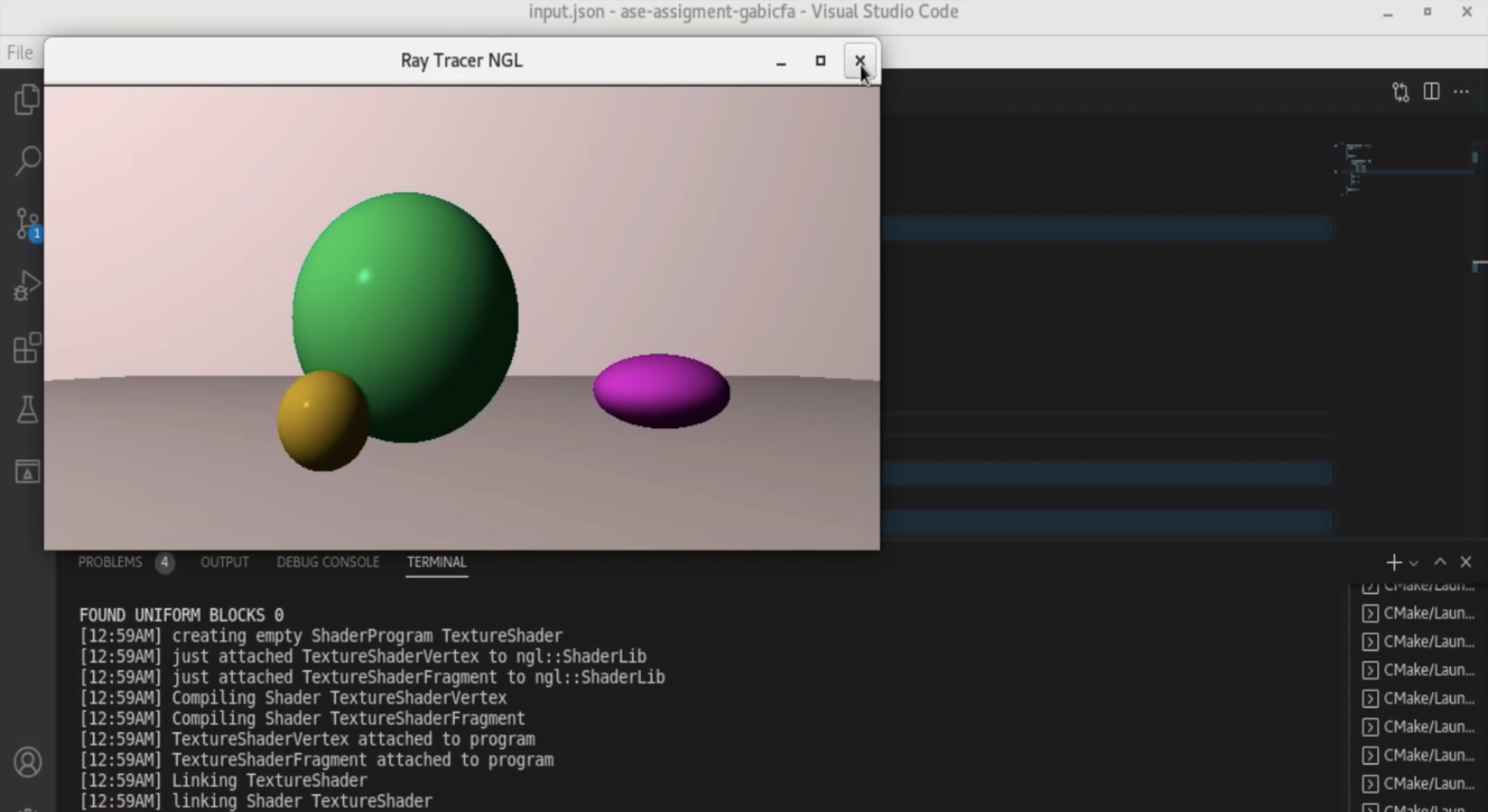The width and height of the screenshot is (1488, 812).
Task: Open the Explorer view
Action: point(26,99)
